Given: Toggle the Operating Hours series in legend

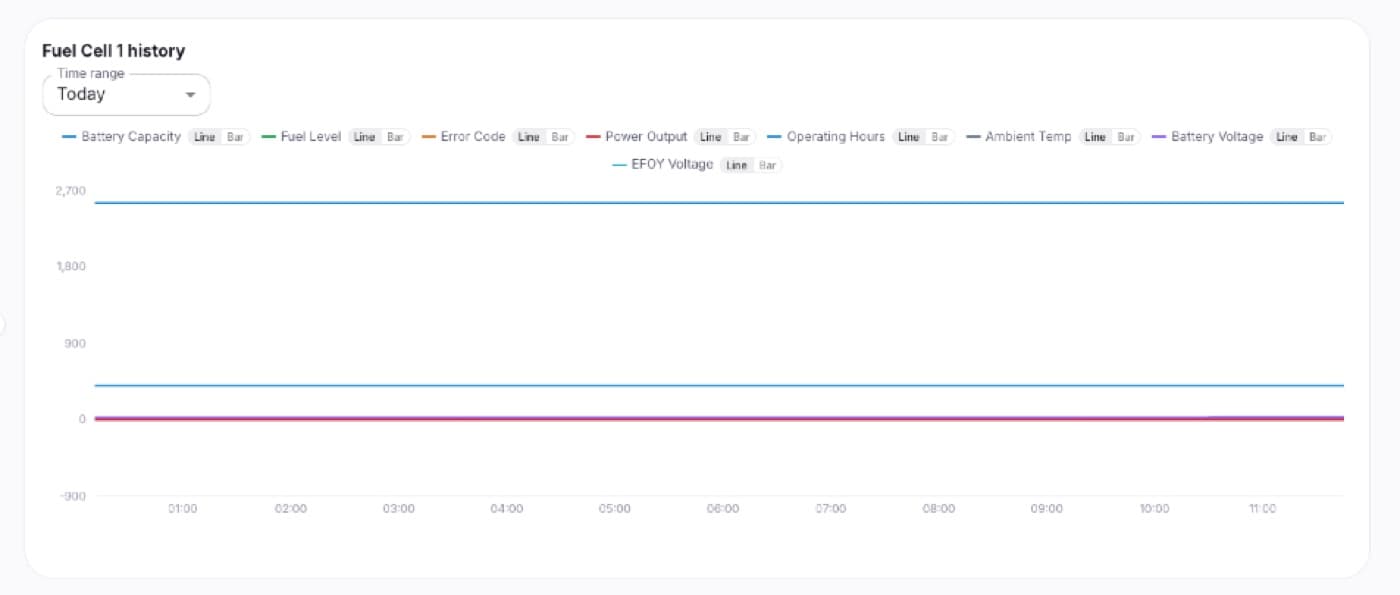Looking at the screenshot, I should pyautogui.click(x=826, y=137).
